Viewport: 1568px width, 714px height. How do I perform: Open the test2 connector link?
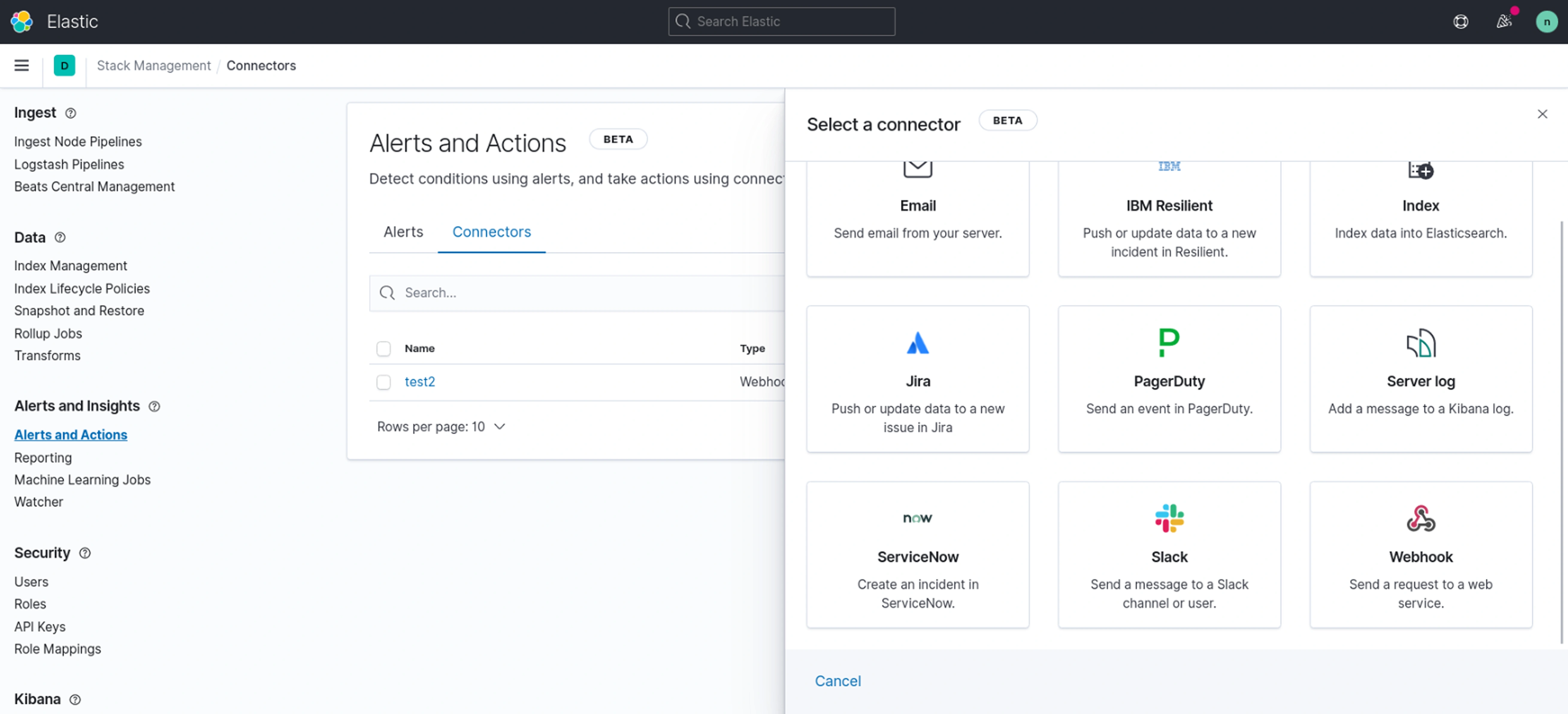[419, 381]
